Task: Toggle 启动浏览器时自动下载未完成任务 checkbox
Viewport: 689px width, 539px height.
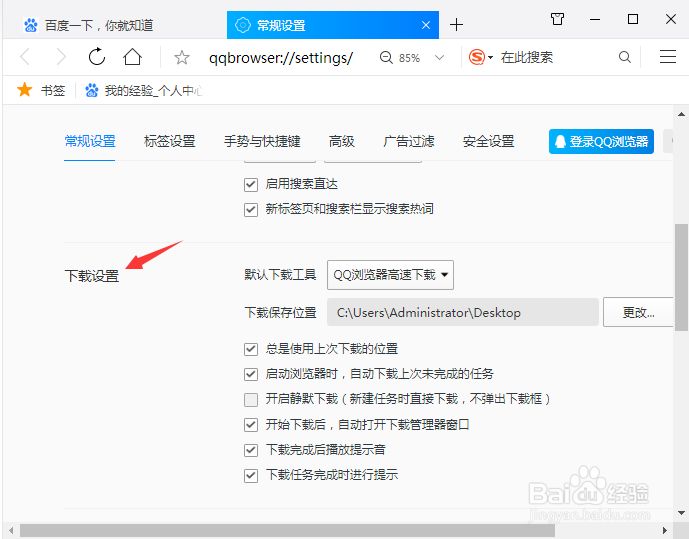Action: 251,374
